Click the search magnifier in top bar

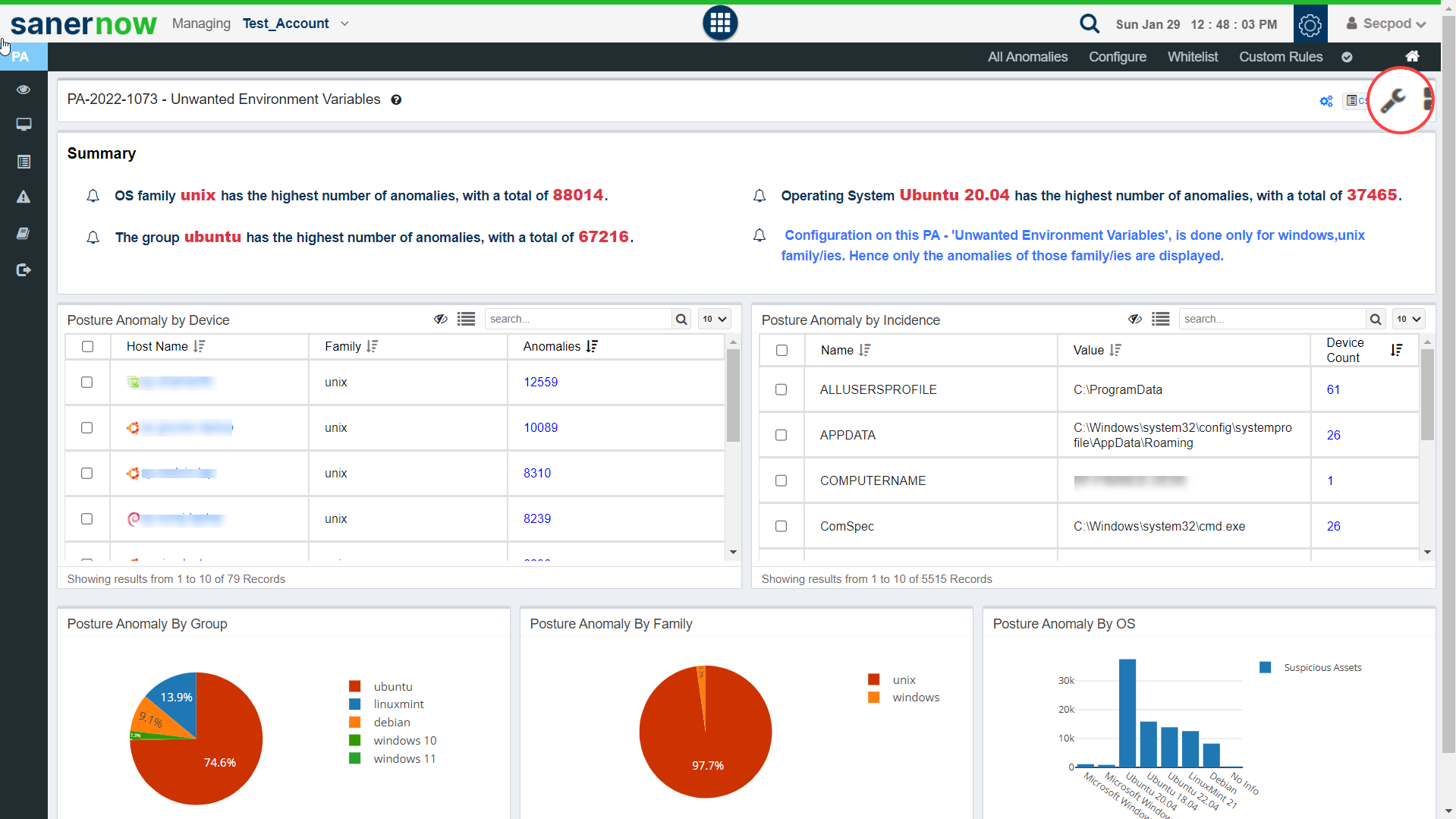point(1090,24)
